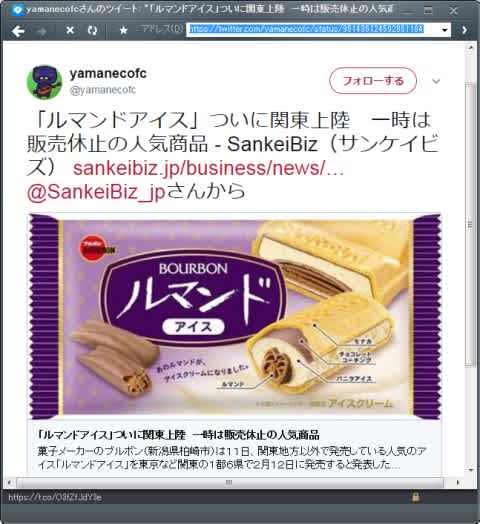Stop page loading with X icon
The image size is (480, 524).
[x=70, y=30]
